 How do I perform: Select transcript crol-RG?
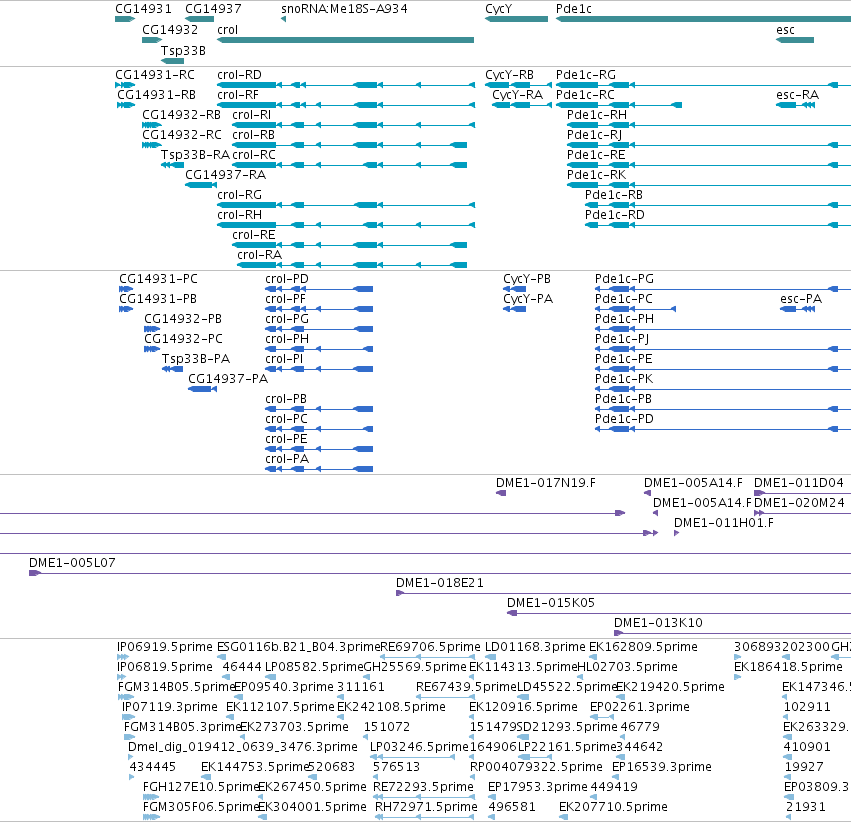[239, 194]
